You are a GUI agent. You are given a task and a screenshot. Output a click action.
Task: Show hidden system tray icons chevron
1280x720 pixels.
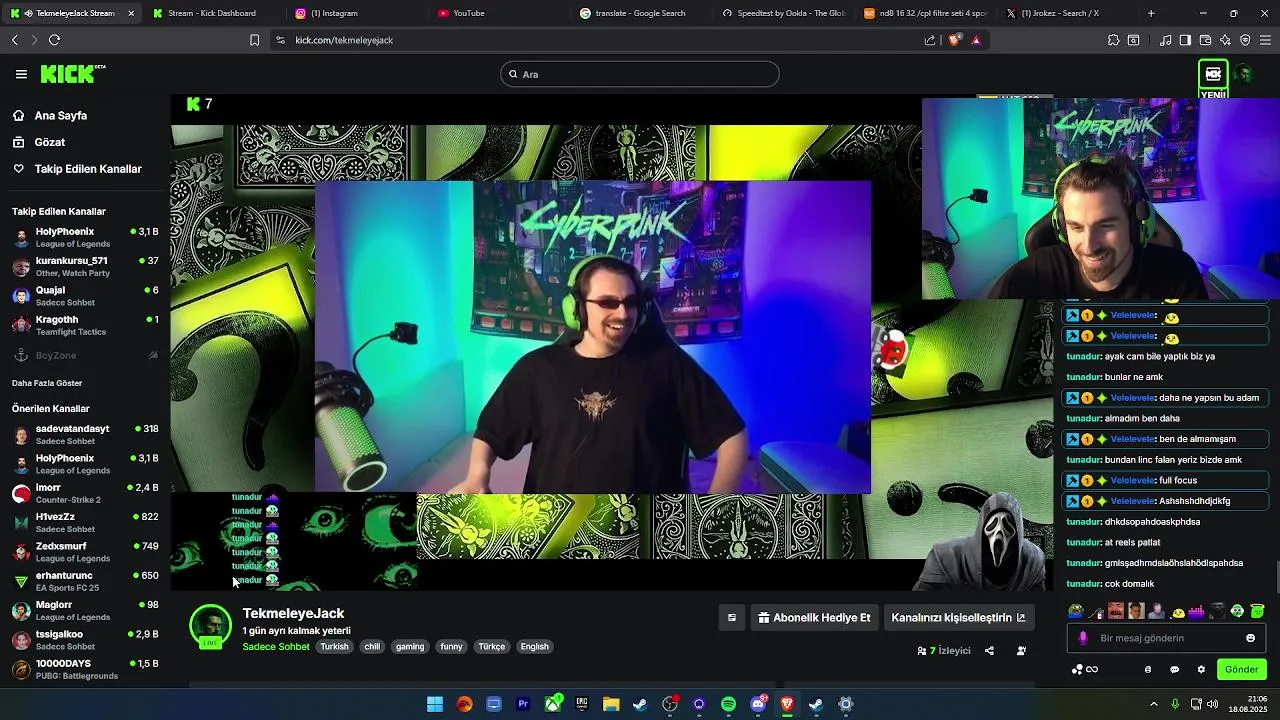[x=1153, y=704]
